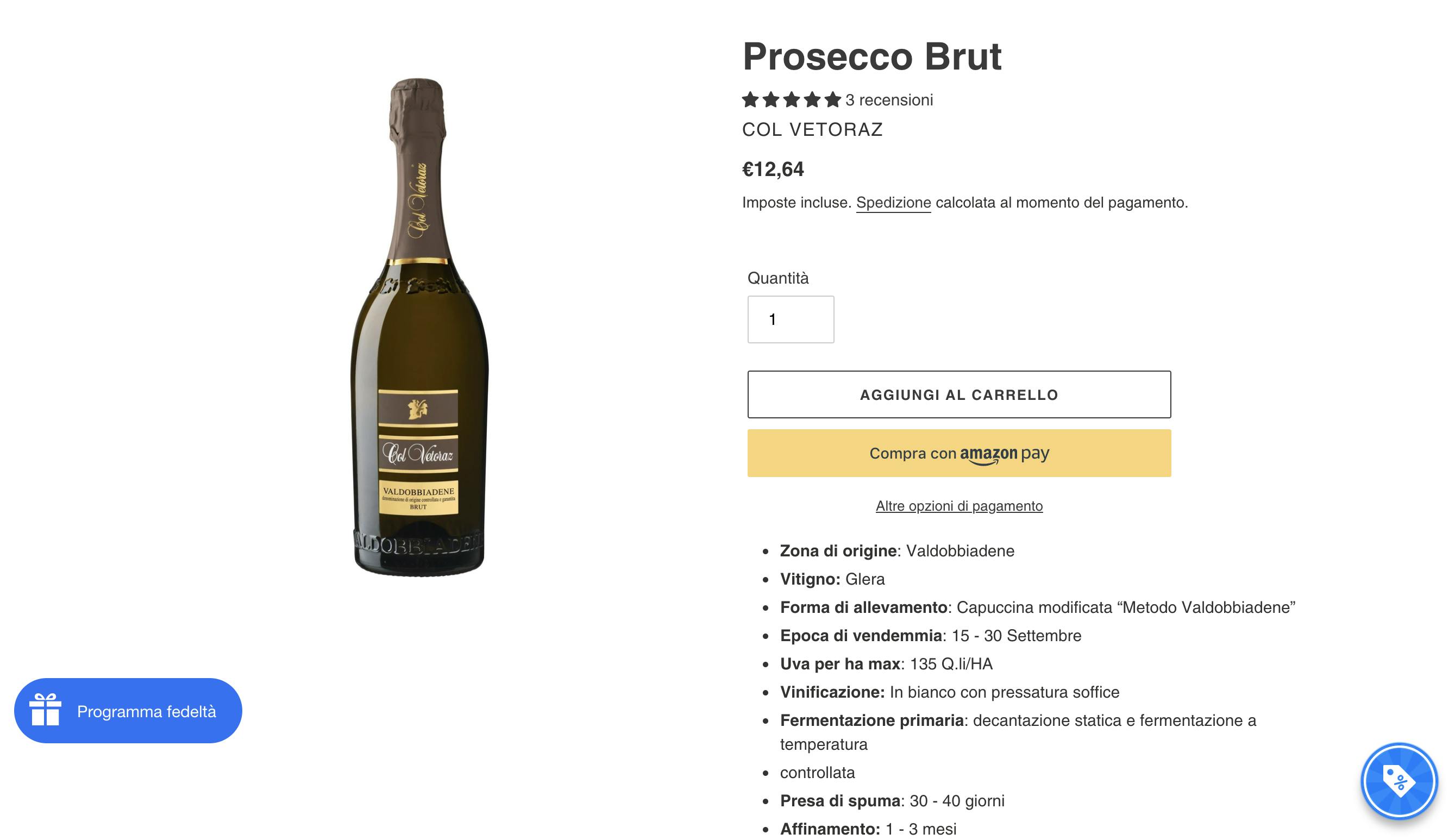
Task: Click the fifth rating star
Action: pos(832,100)
